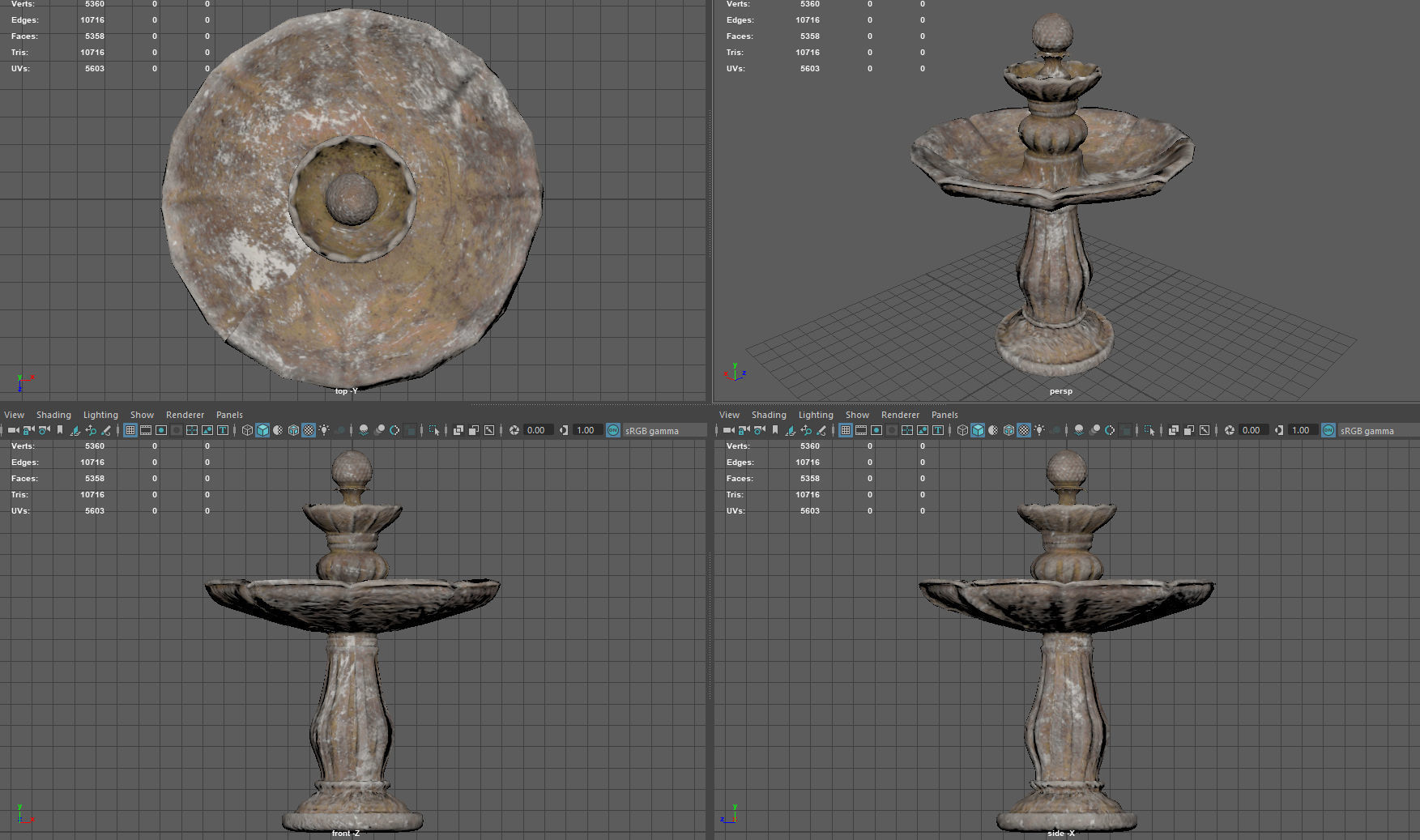Open View menu of the front panel
Screen dimensions: 1420x840
[x=15, y=415]
